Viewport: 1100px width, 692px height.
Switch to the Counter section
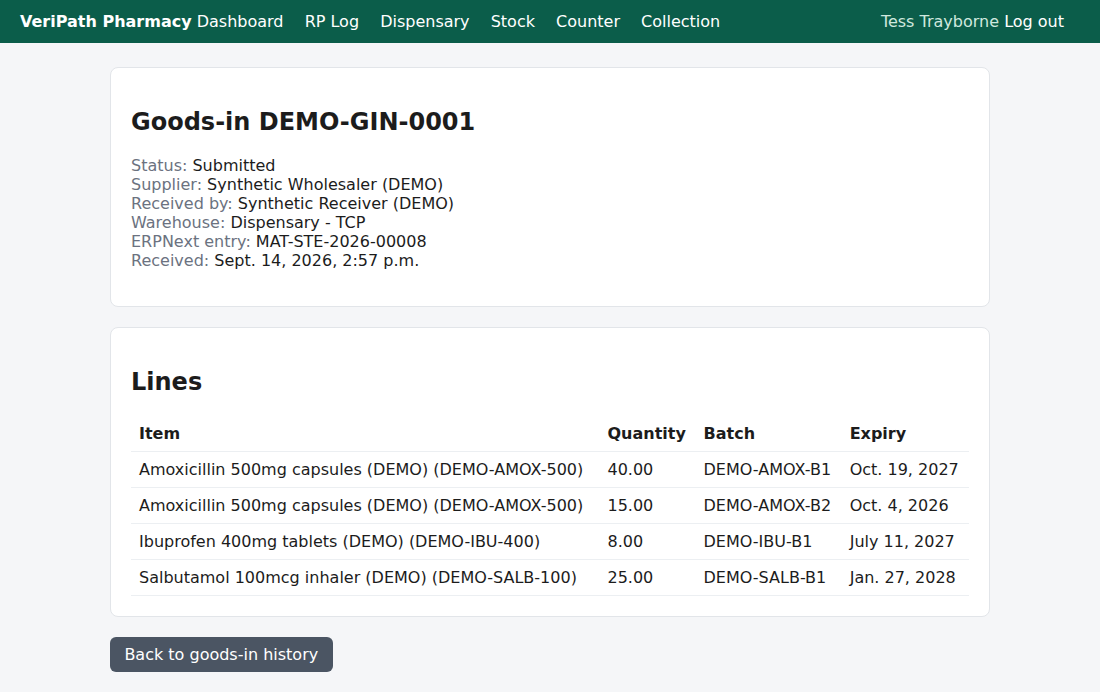click(588, 22)
